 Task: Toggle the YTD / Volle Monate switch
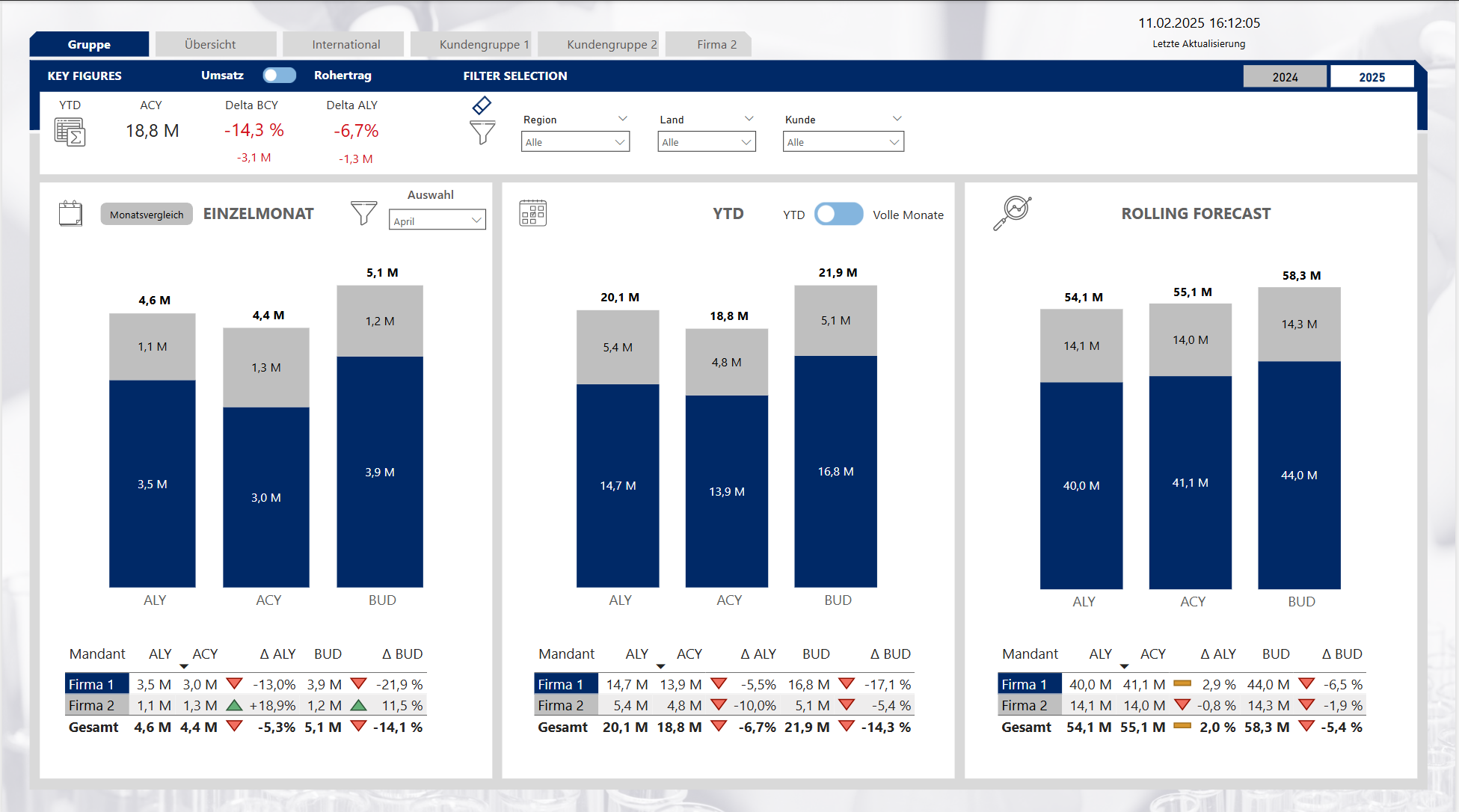838,214
